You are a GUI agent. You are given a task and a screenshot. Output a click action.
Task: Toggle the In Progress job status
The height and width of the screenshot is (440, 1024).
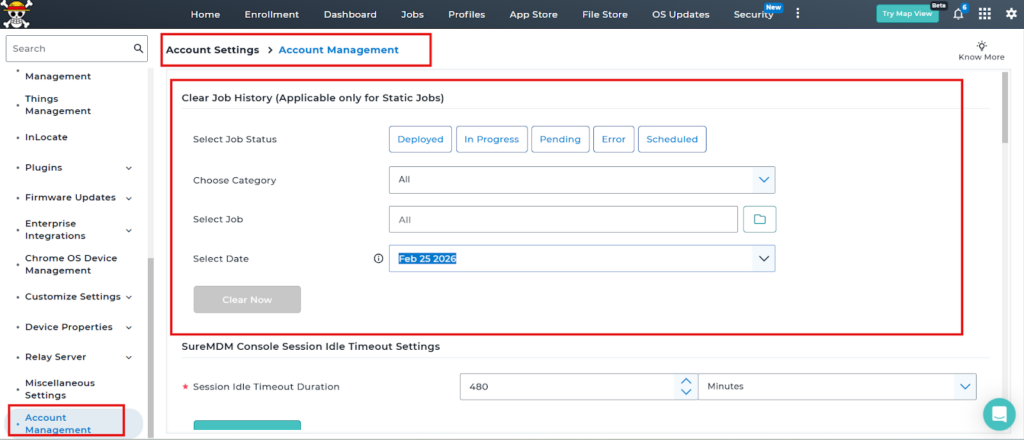click(491, 139)
